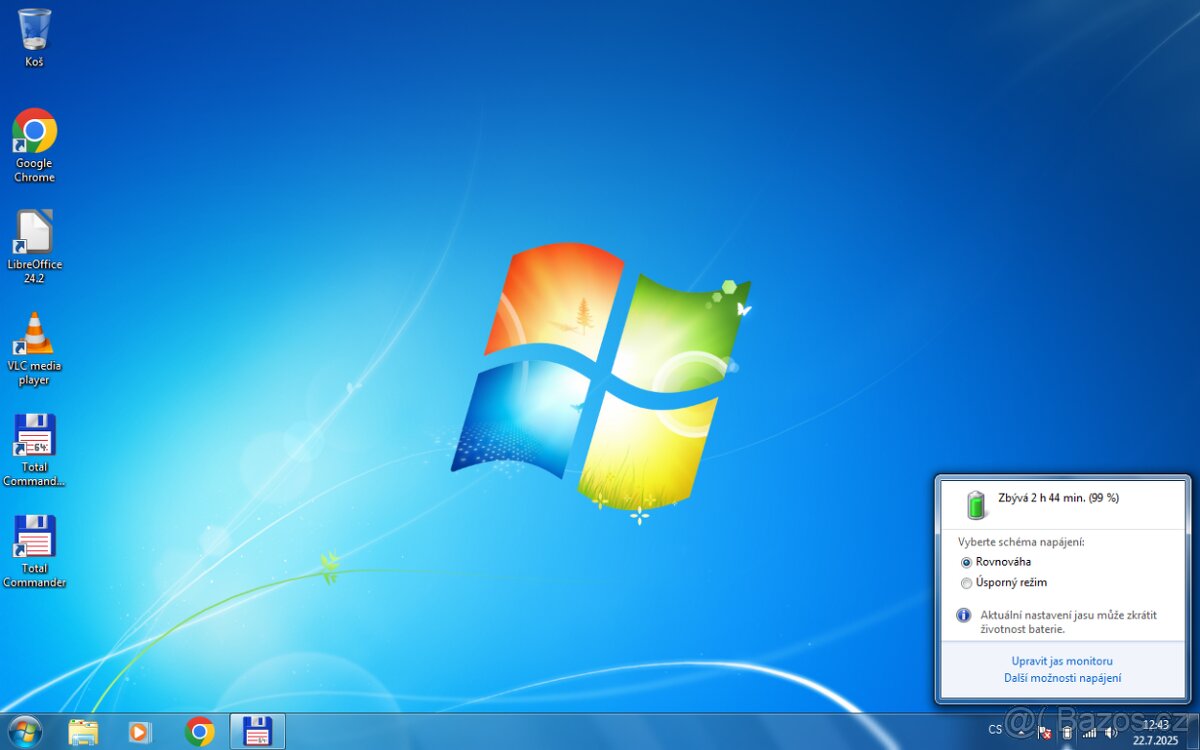Expand hidden icons in the system tray

click(1021, 732)
